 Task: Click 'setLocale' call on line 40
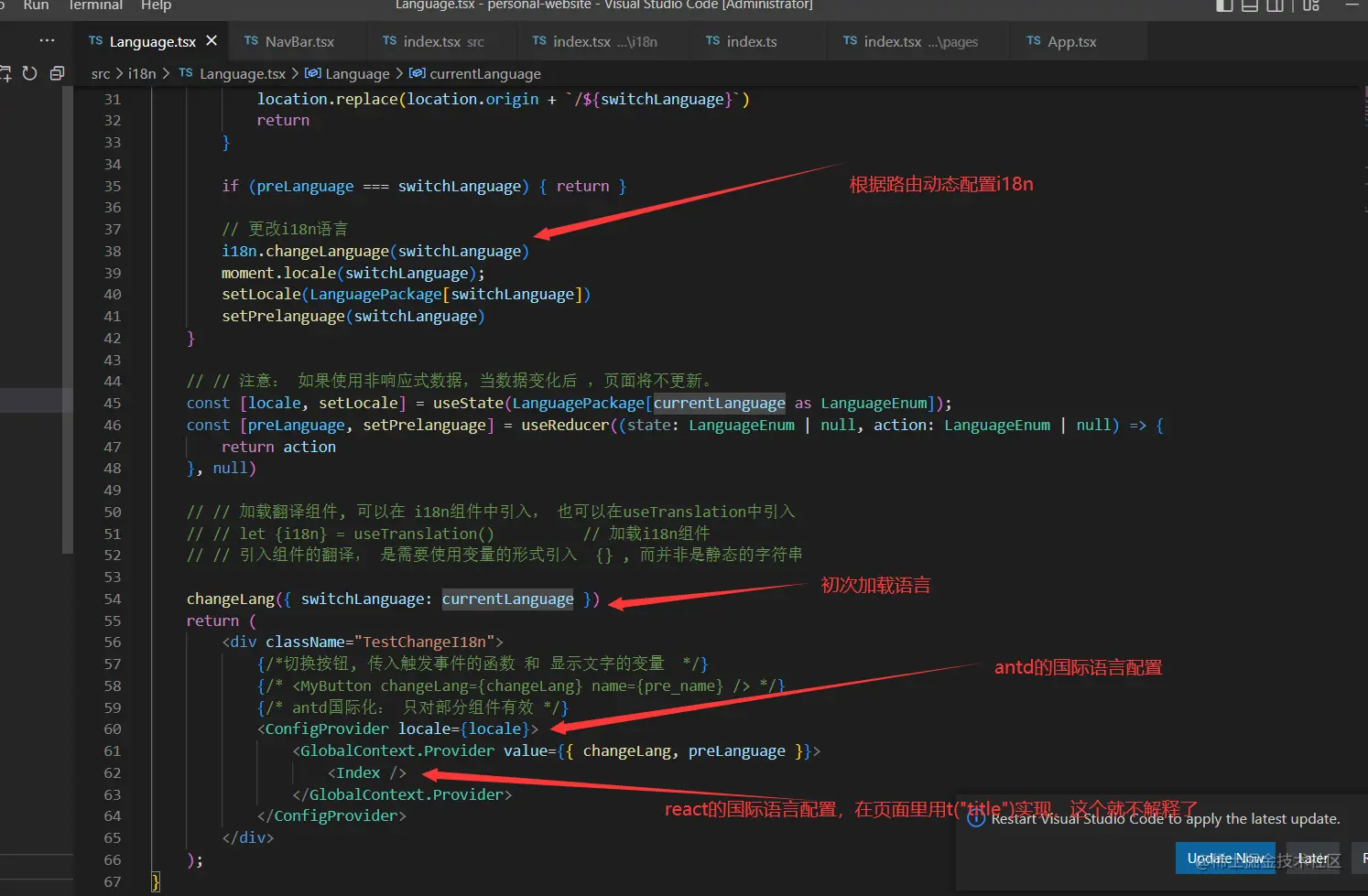pyautogui.click(x=261, y=294)
